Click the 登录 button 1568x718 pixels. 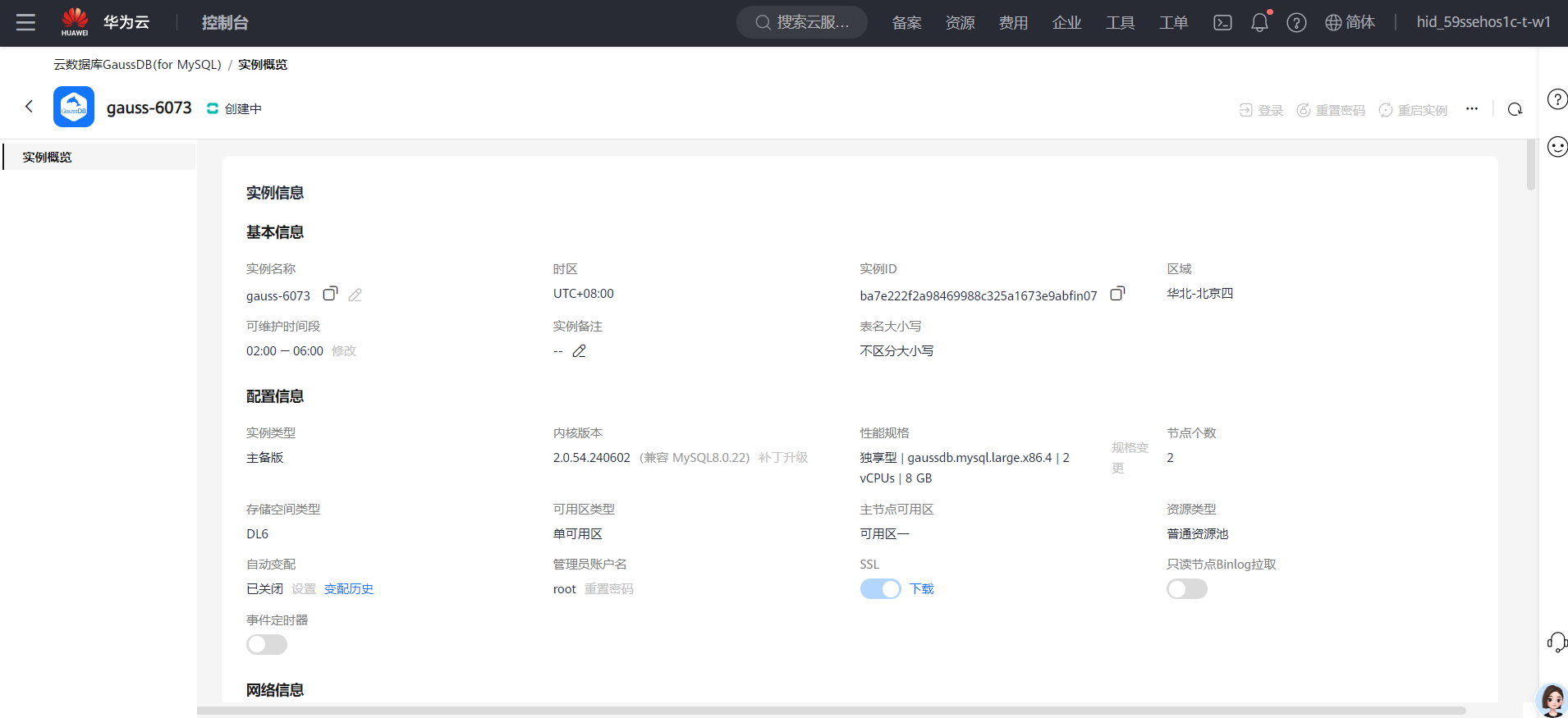coord(1261,110)
